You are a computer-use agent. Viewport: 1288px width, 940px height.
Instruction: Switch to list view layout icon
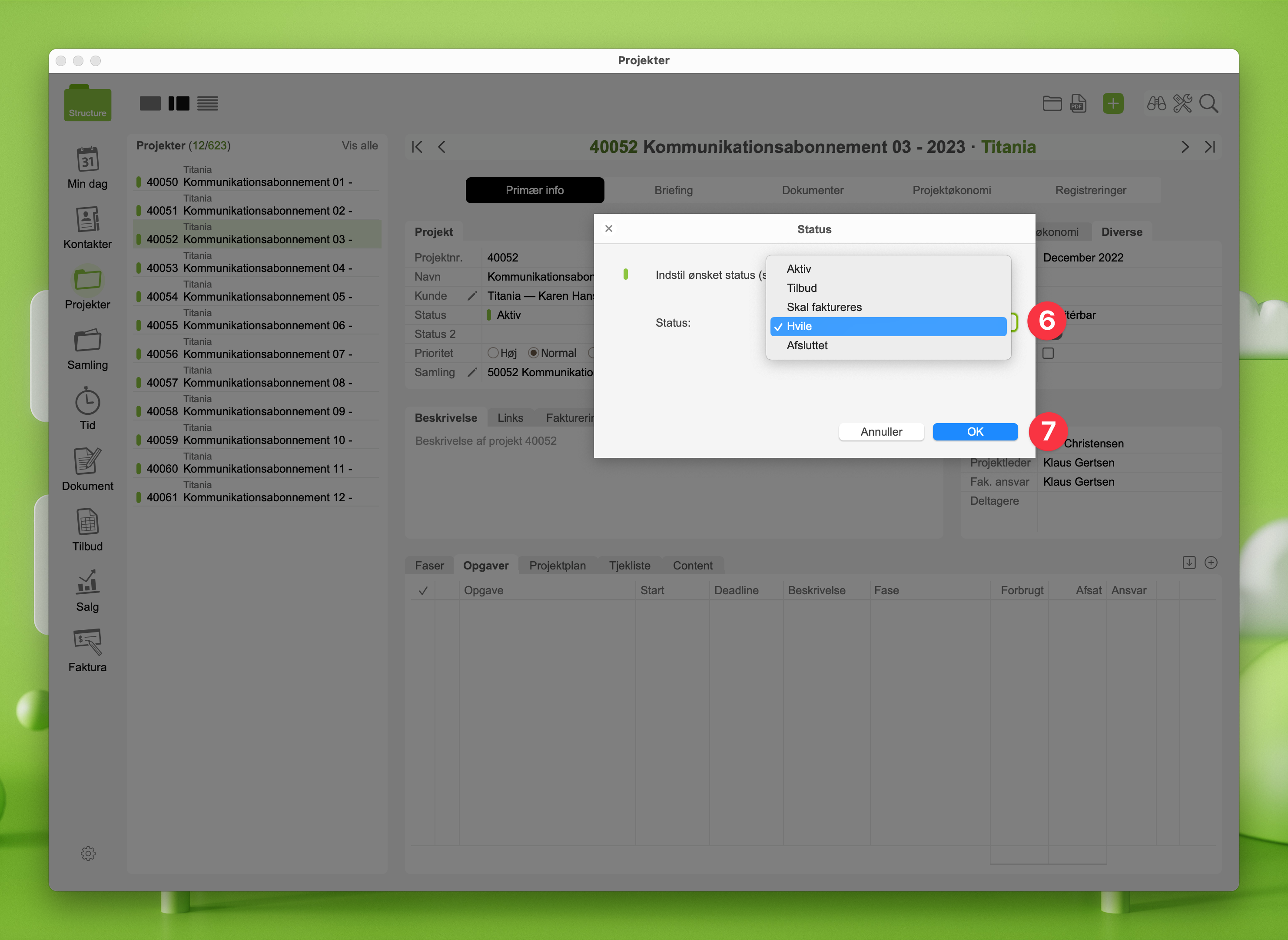(208, 103)
